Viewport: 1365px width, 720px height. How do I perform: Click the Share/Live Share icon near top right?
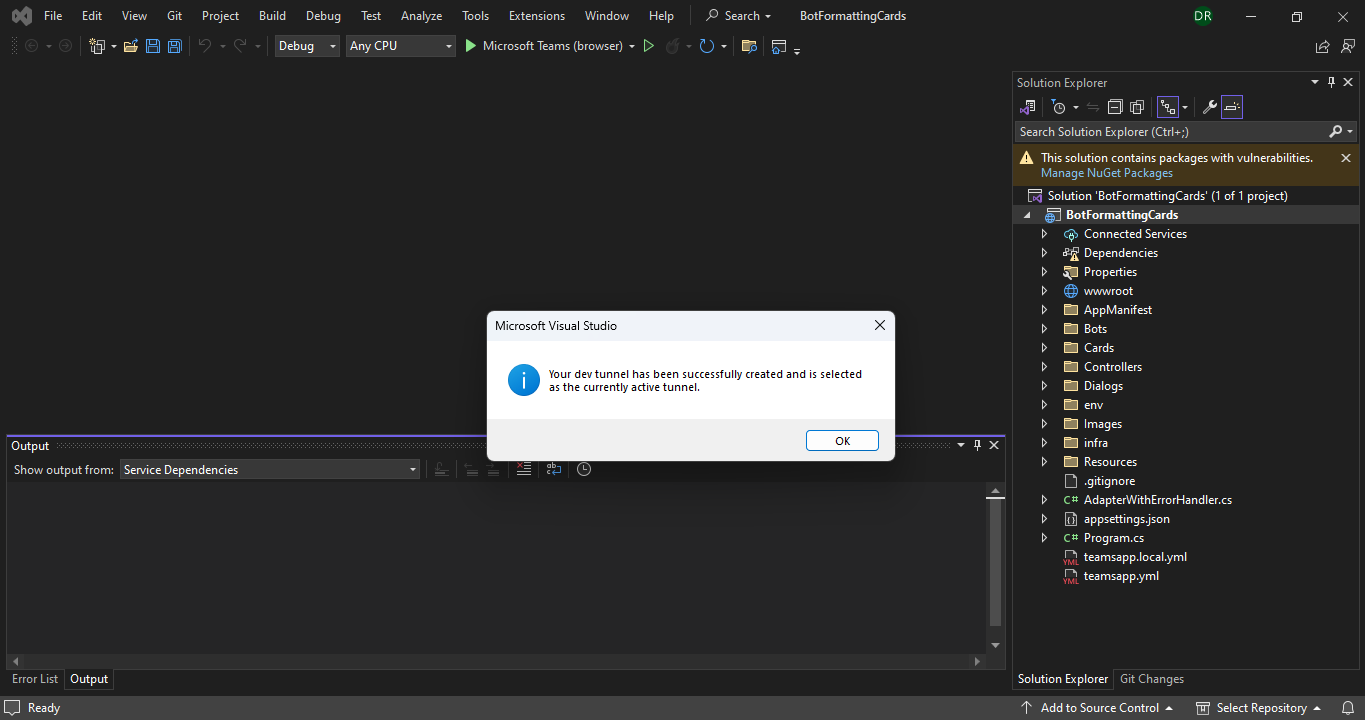[x=1322, y=46]
